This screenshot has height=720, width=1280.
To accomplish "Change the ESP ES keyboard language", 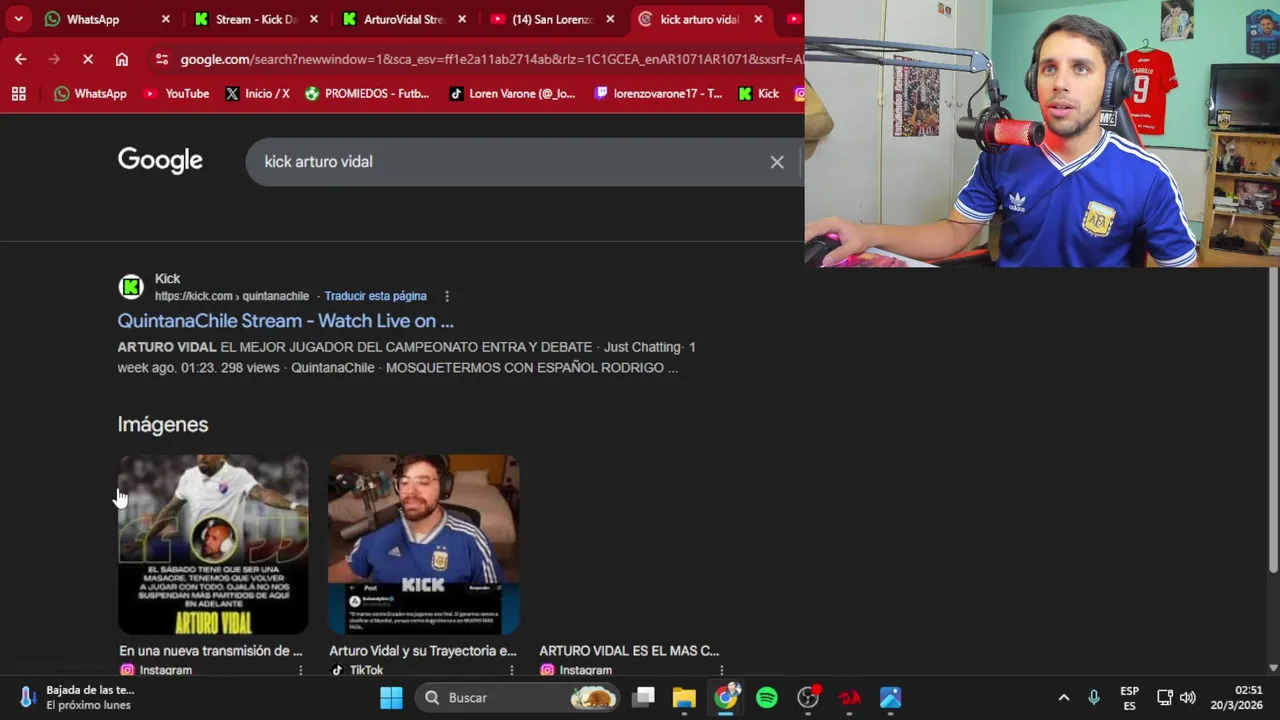I will point(1129,697).
